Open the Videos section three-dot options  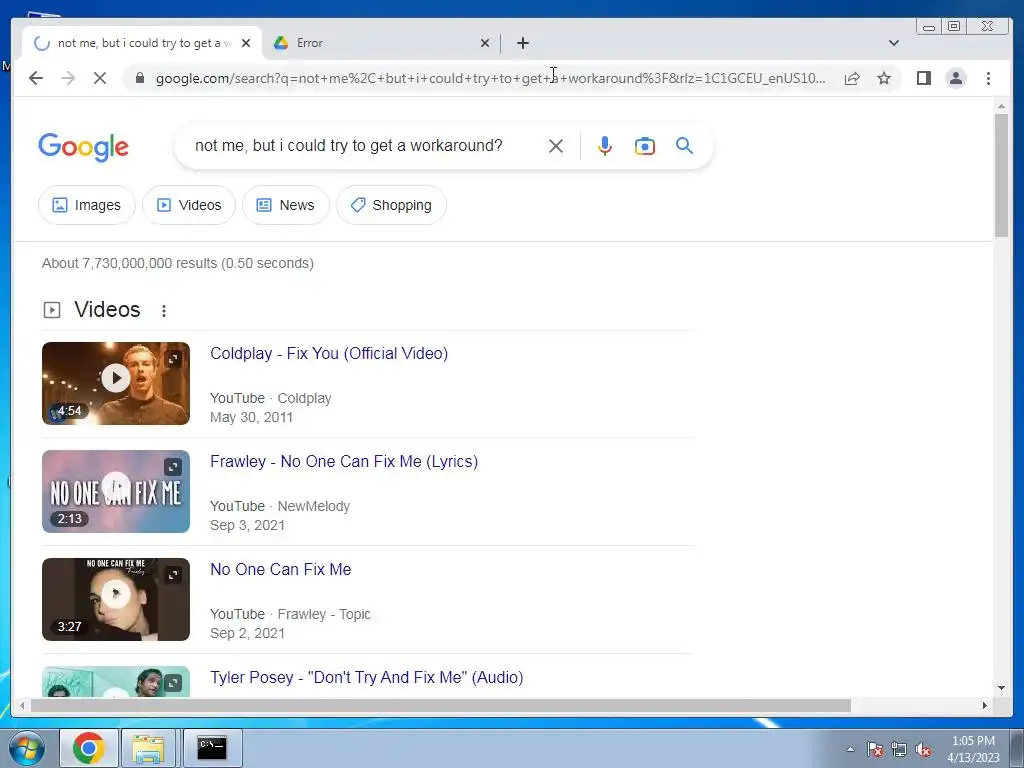164,311
